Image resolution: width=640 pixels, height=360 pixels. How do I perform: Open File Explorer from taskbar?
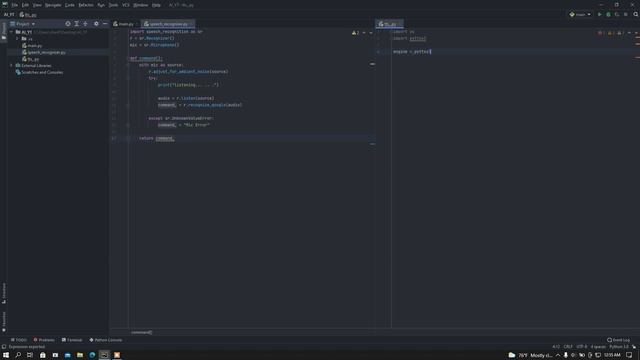pos(80,355)
